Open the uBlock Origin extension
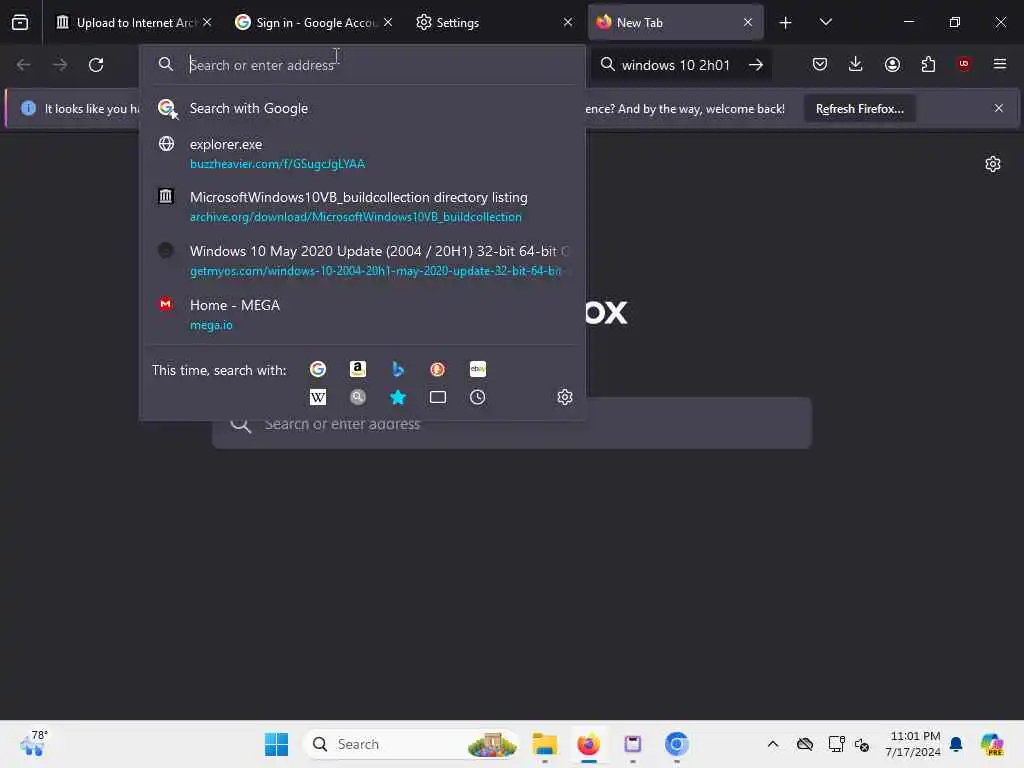1024x768 pixels. [x=964, y=64]
